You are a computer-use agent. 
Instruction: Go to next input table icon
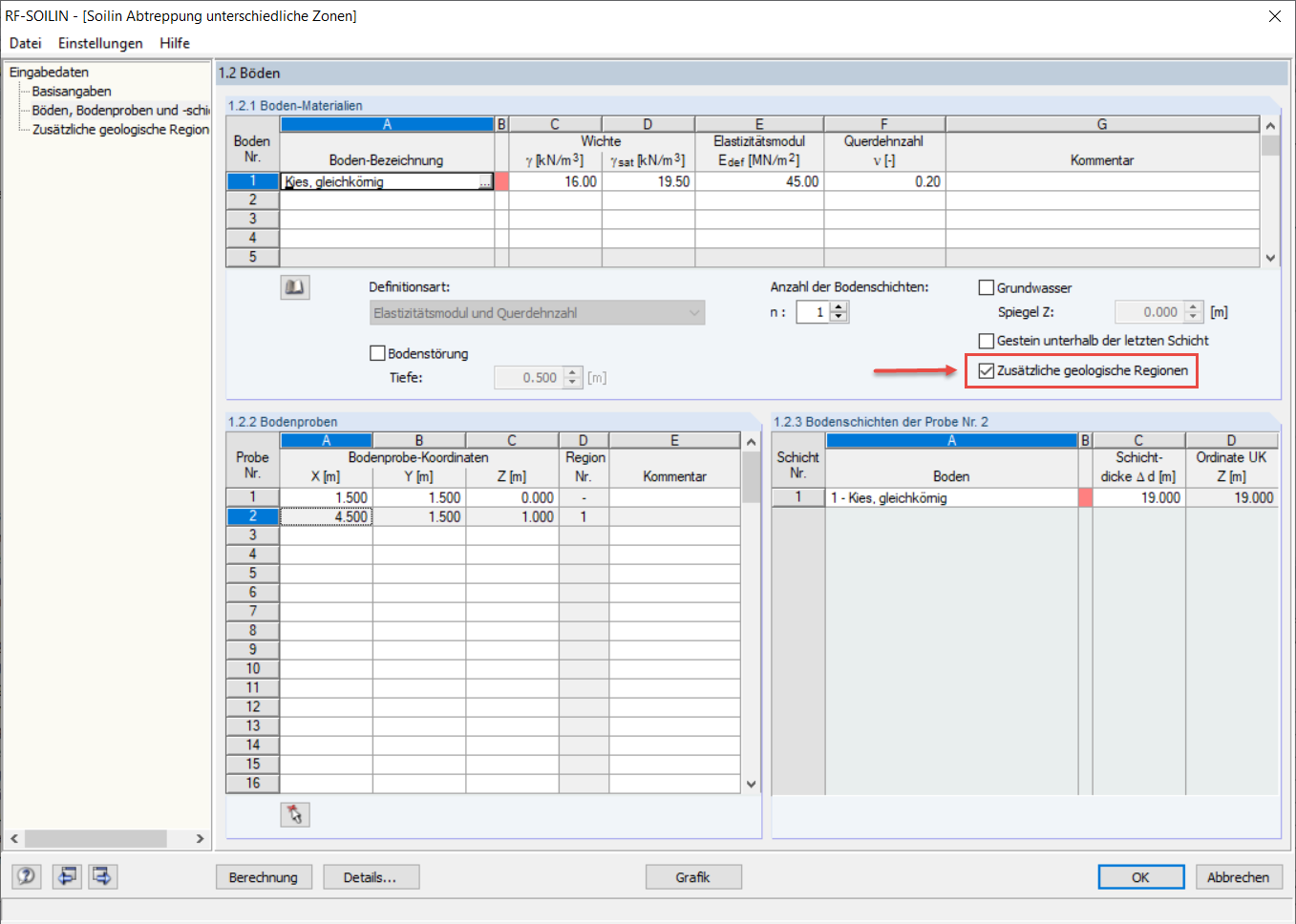(x=103, y=876)
